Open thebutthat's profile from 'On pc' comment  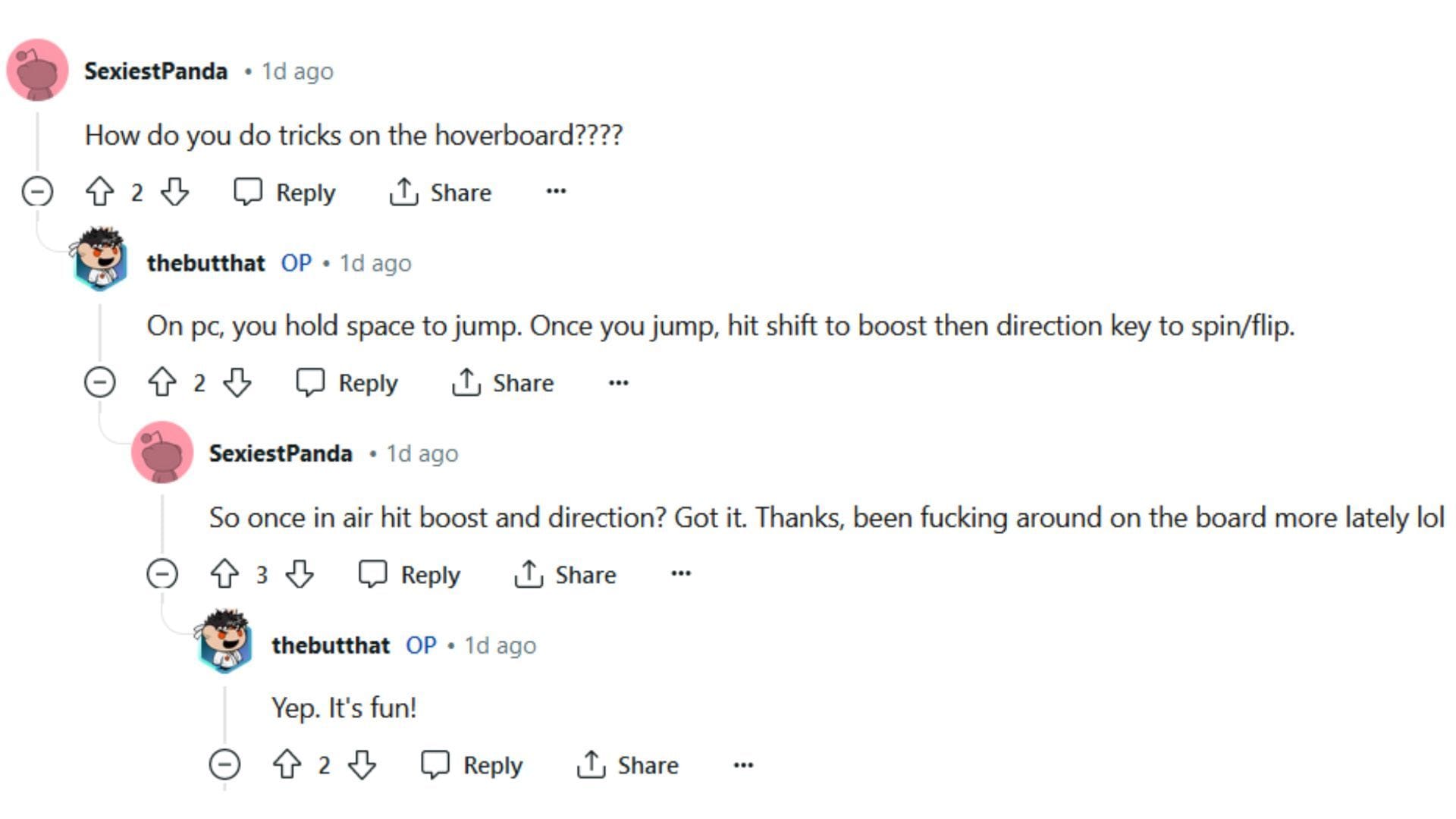[206, 263]
